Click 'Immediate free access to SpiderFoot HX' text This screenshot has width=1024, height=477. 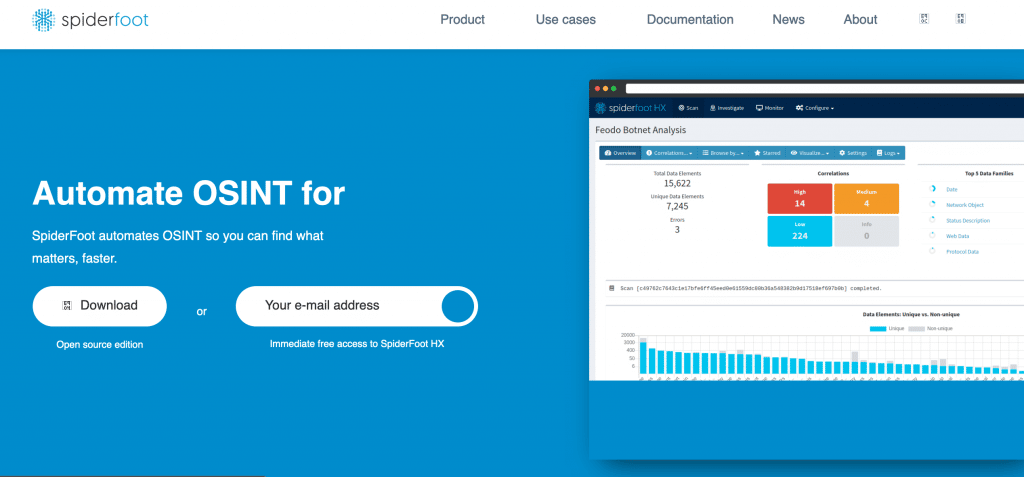coord(357,343)
